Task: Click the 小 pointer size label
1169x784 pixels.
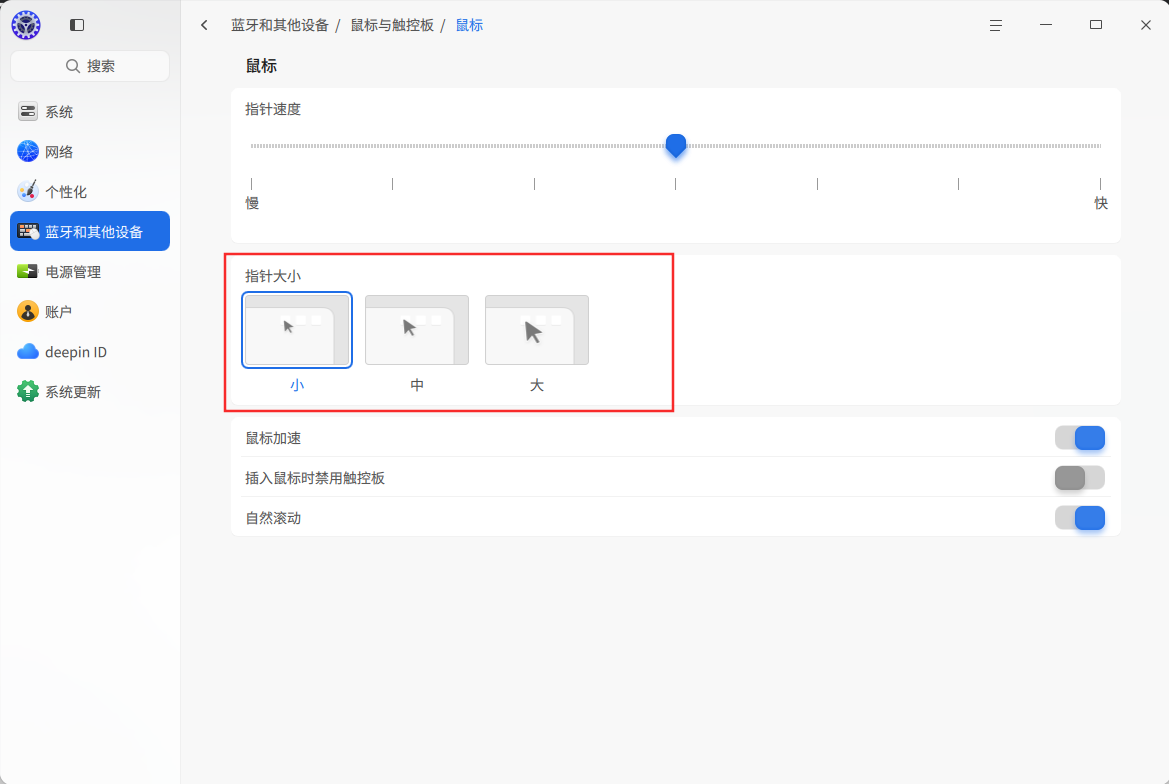Action: [x=297, y=385]
